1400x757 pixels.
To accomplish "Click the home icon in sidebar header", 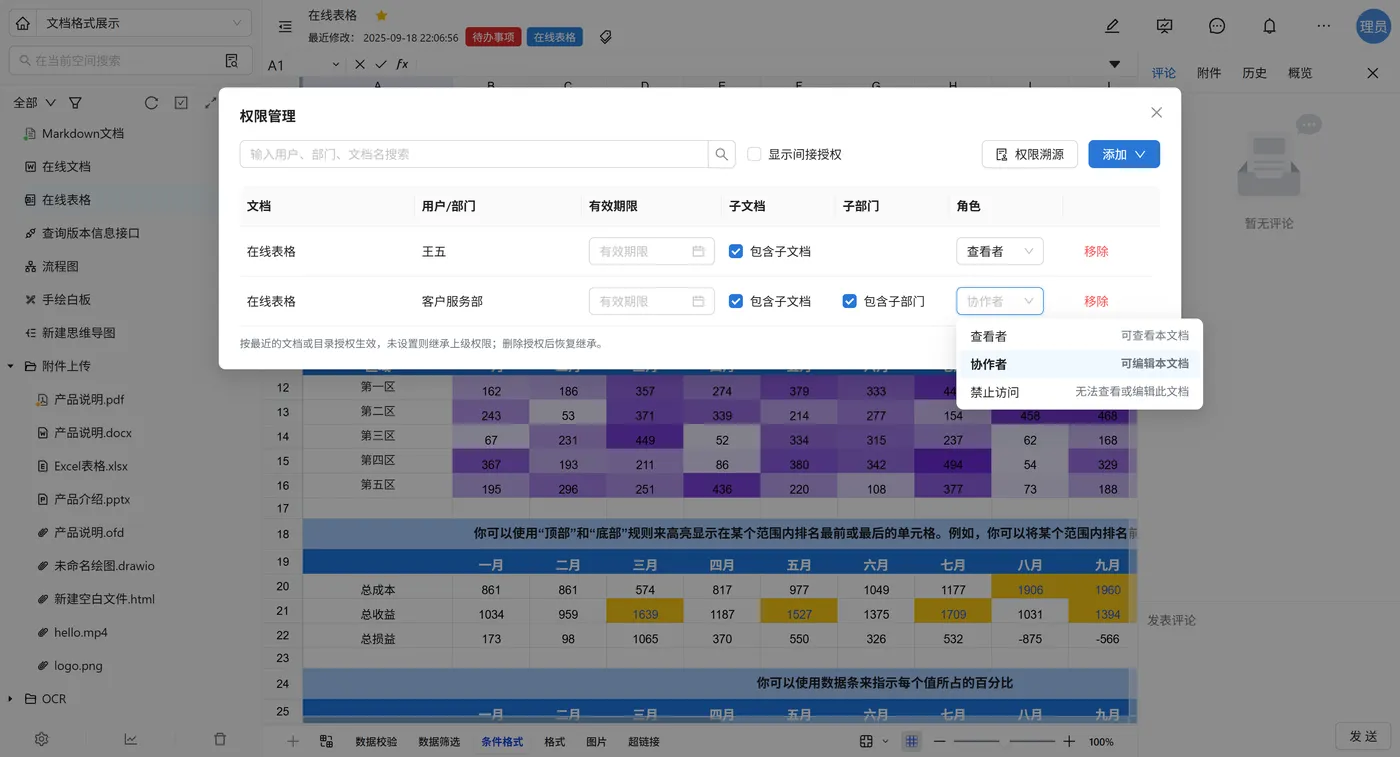I will tap(22, 23).
